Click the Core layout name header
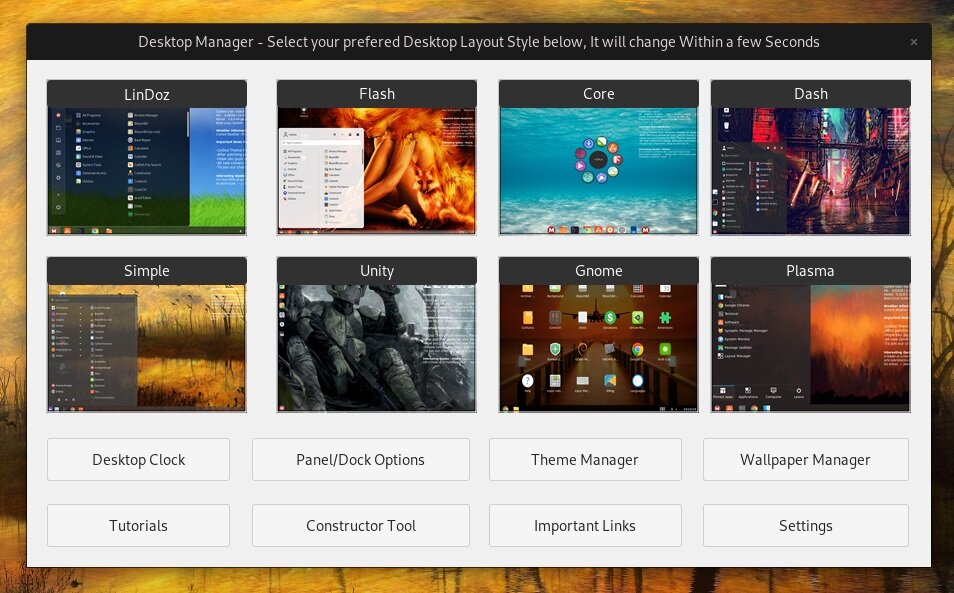Screen dimensions: 954x593 [x=598, y=94]
